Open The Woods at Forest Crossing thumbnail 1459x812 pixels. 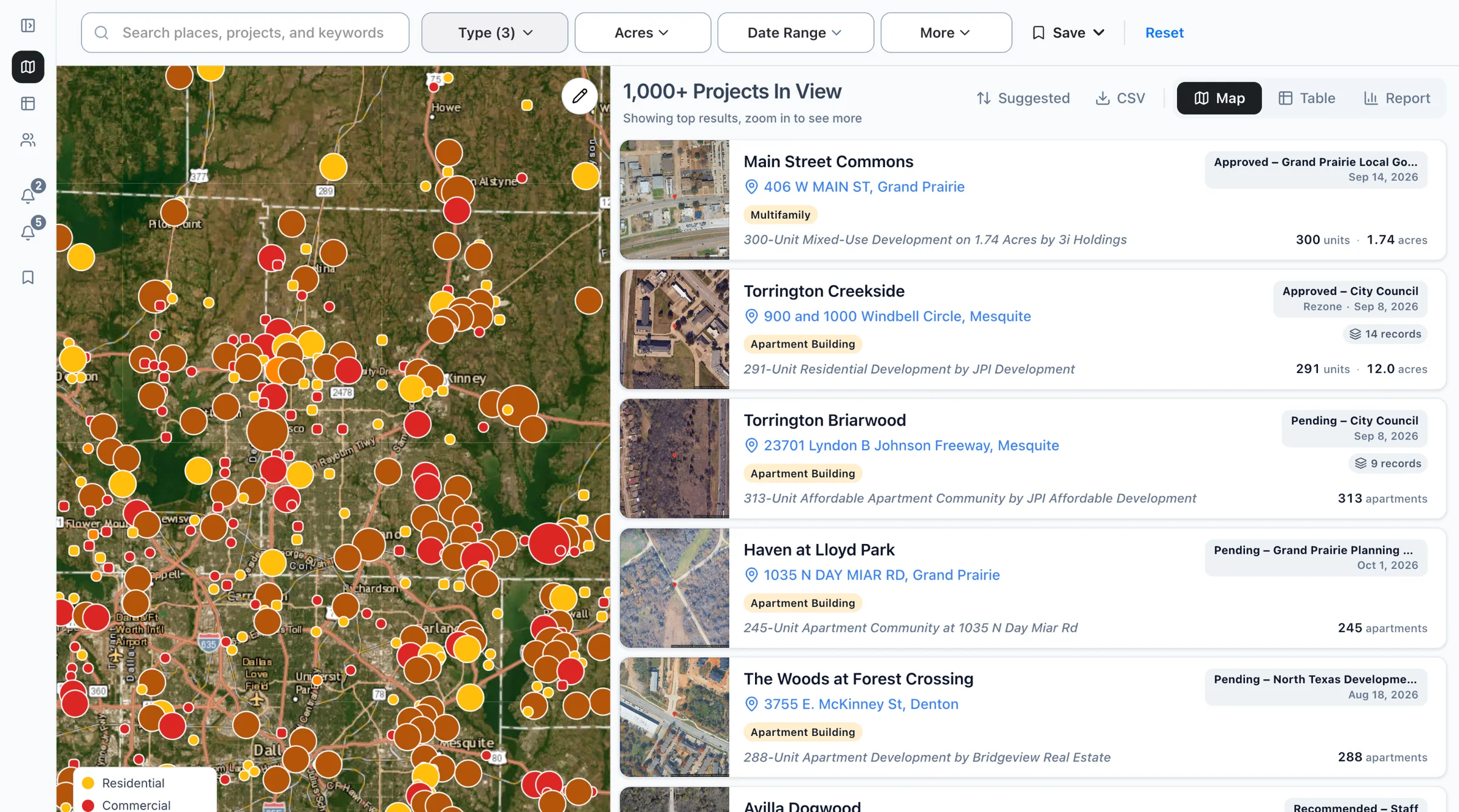pos(674,717)
